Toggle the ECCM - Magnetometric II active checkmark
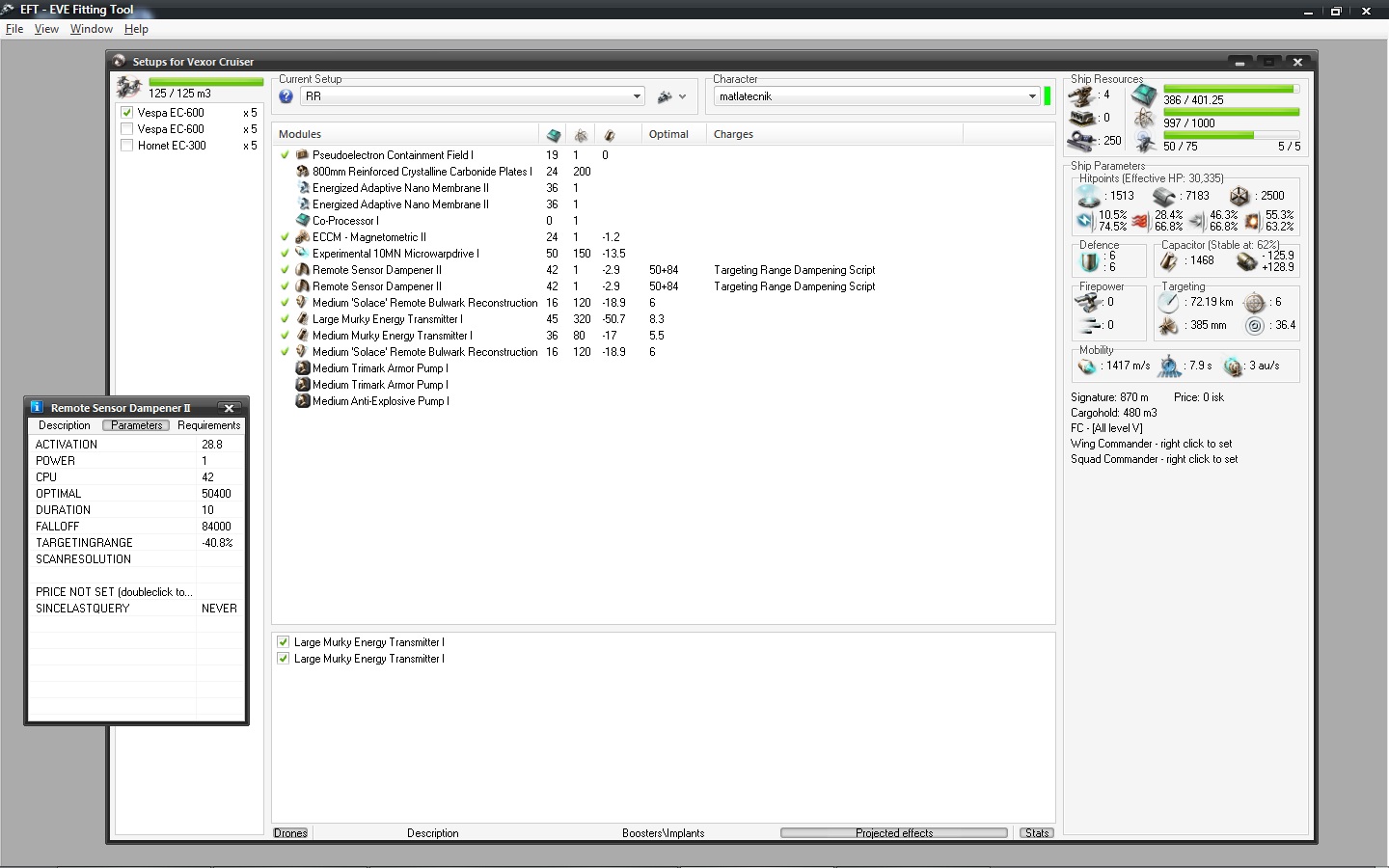The image size is (1389, 868). [286, 237]
